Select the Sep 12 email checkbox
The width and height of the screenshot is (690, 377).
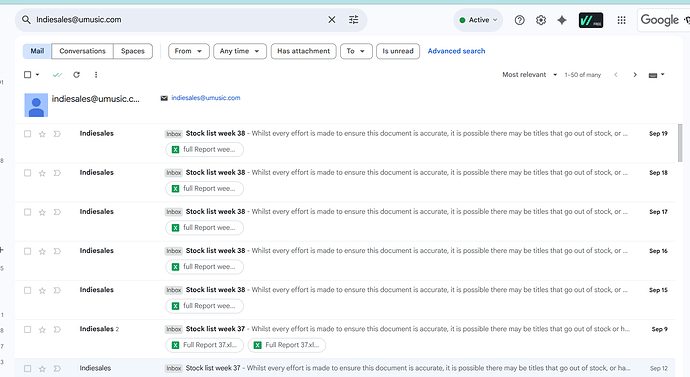point(27,369)
